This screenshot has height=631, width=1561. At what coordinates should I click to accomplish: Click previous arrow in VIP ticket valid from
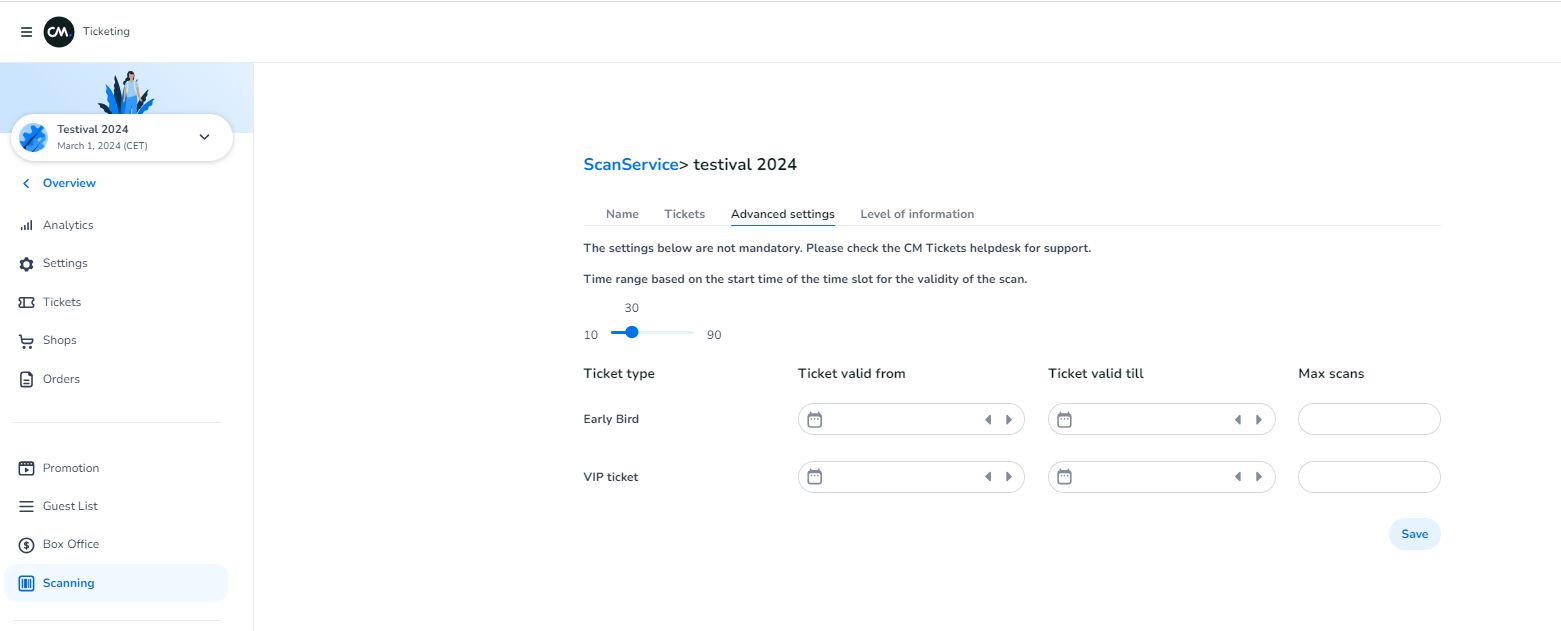tap(988, 477)
